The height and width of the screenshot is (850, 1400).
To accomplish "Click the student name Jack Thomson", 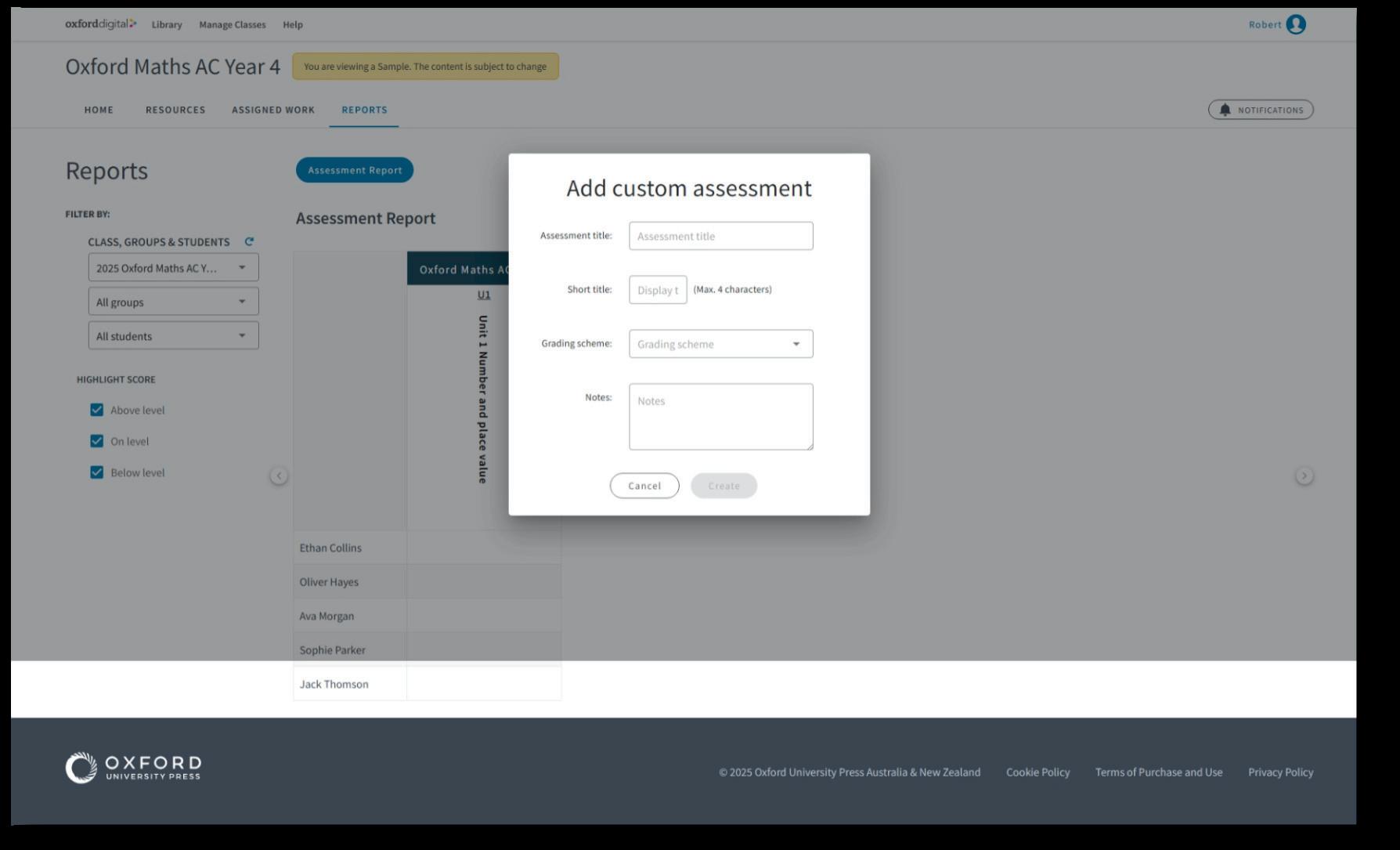I will click(334, 685).
